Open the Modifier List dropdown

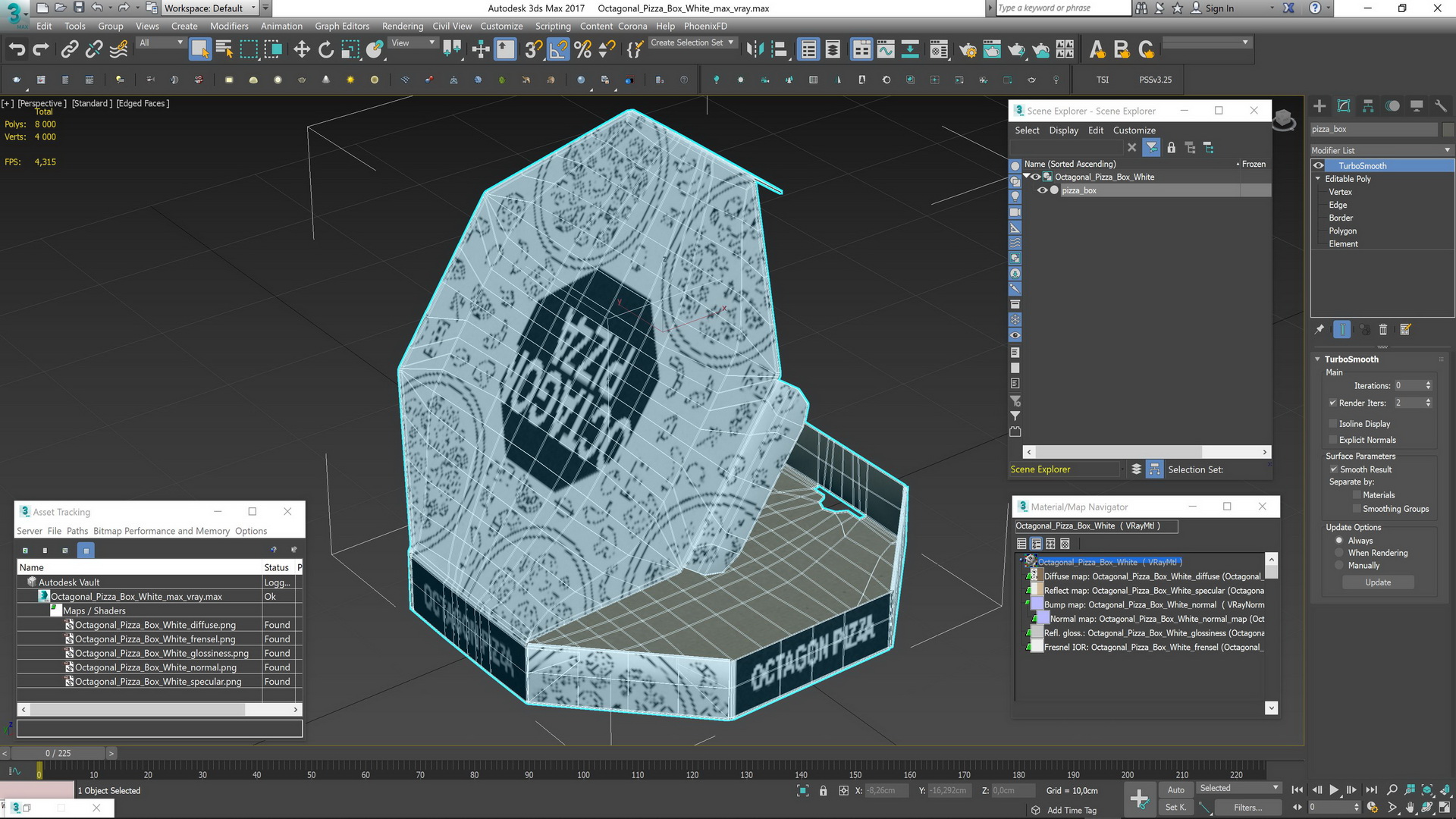tap(1382, 150)
